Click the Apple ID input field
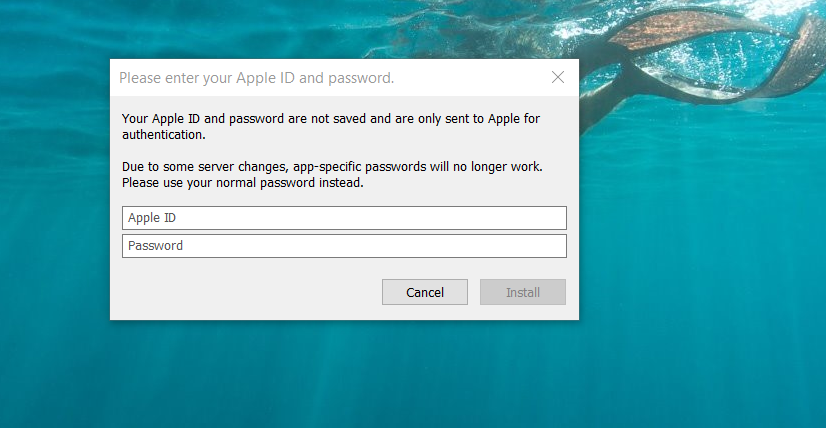 pos(344,218)
